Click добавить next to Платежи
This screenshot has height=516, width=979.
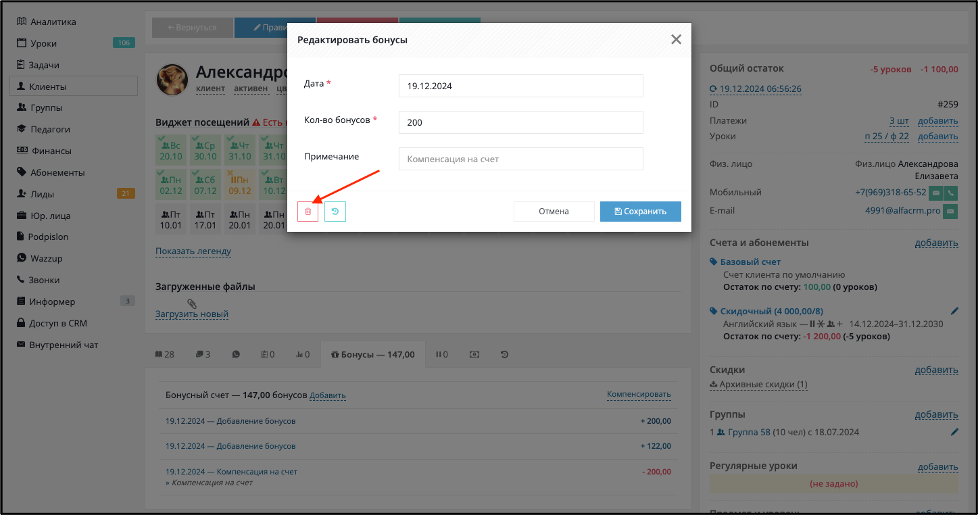coord(938,121)
